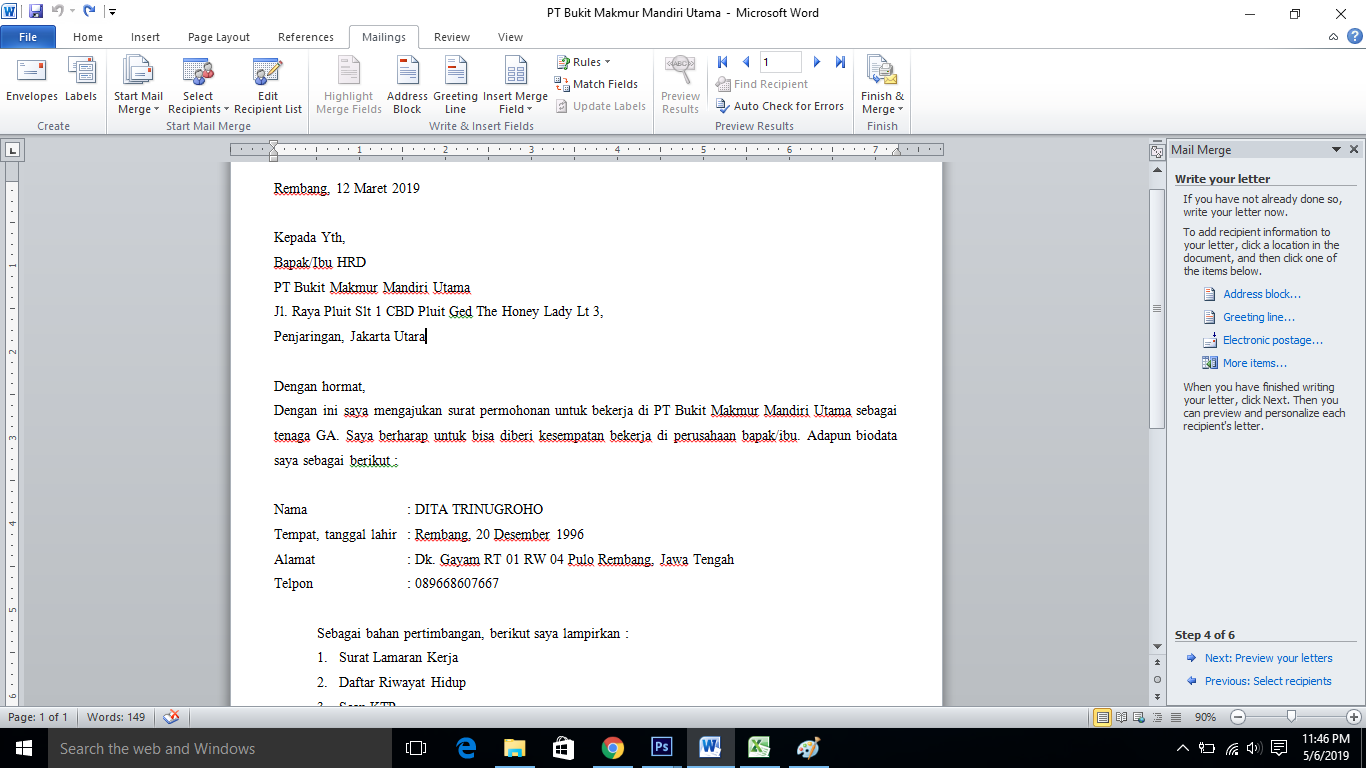
Task: Open the Start Mail Merge dropdown
Action: click(x=138, y=84)
